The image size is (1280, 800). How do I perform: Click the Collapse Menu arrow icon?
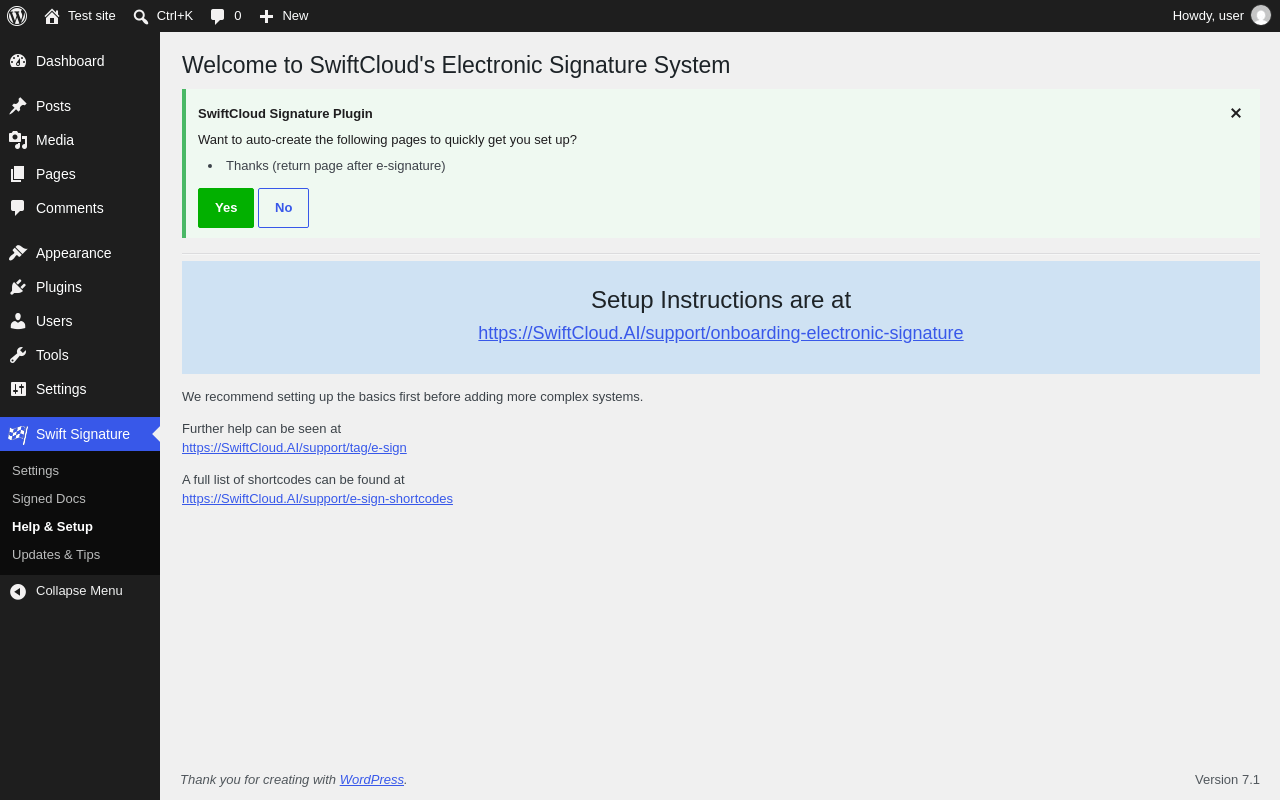pyautogui.click(x=18, y=592)
